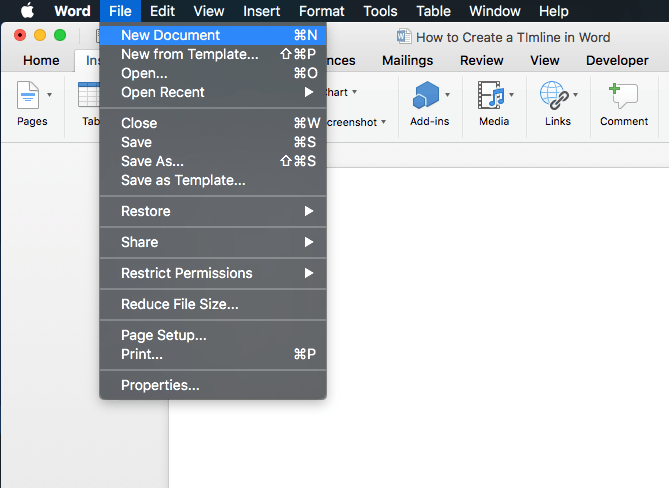Click Save in File menu
Image resolution: width=669 pixels, height=488 pixels.
click(213, 142)
